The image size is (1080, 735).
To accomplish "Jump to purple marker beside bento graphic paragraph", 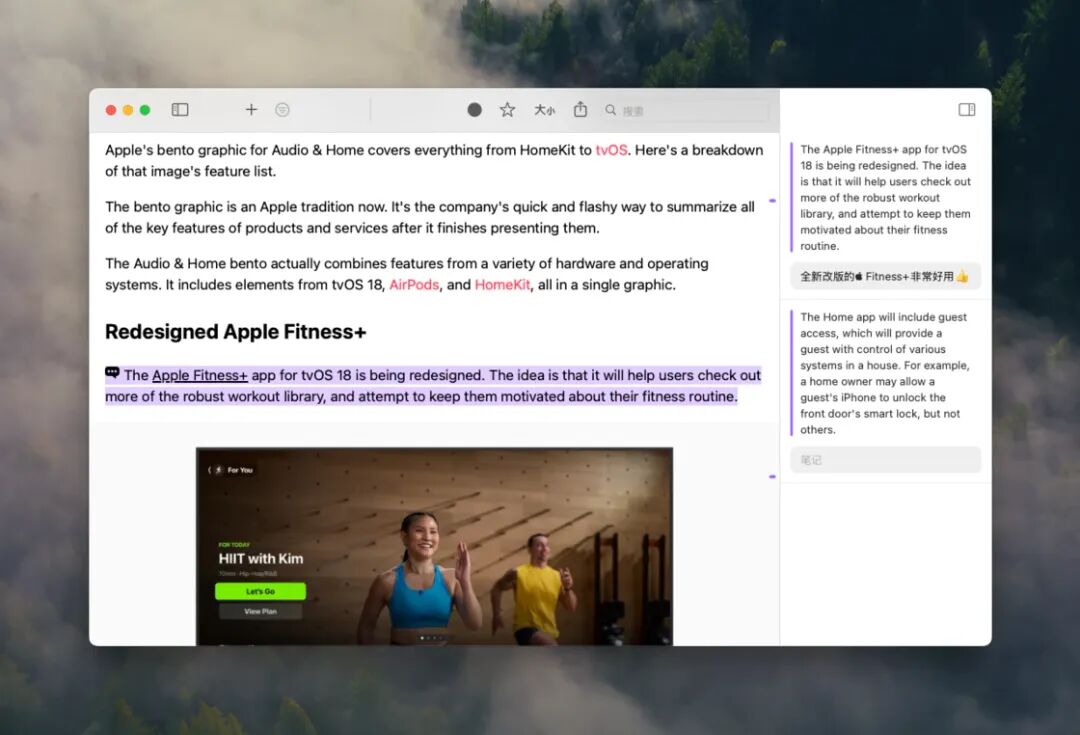I will [x=772, y=200].
